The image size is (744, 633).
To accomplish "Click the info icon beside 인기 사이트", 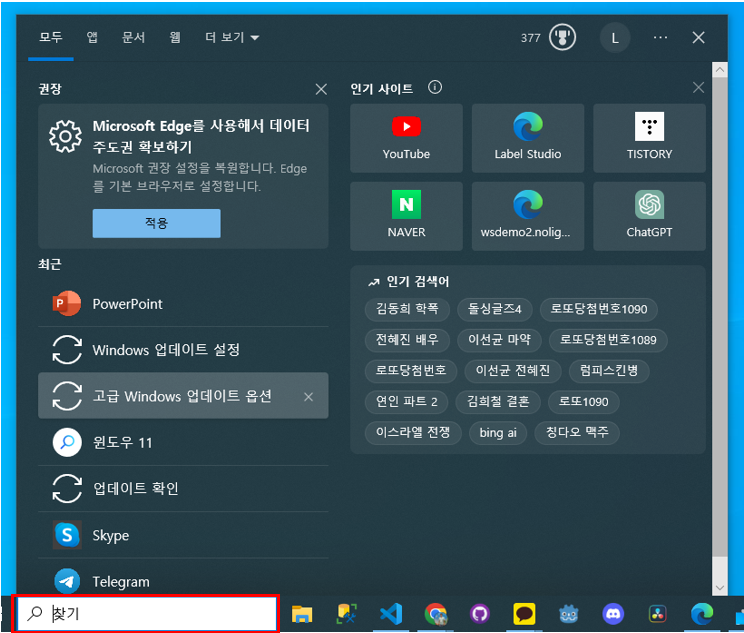I will tap(435, 87).
